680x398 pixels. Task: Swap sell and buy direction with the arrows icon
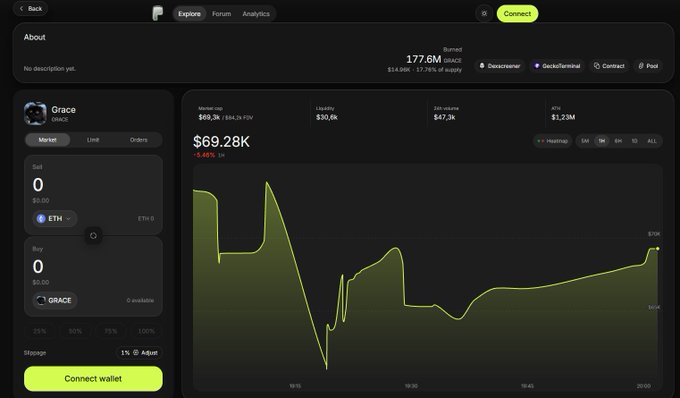click(93, 235)
